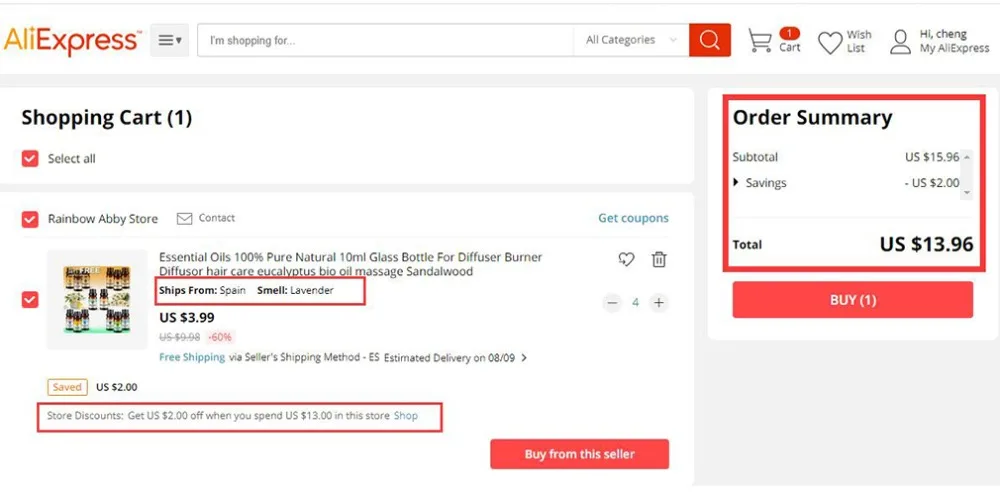Click Get coupons link

pyautogui.click(x=633, y=218)
